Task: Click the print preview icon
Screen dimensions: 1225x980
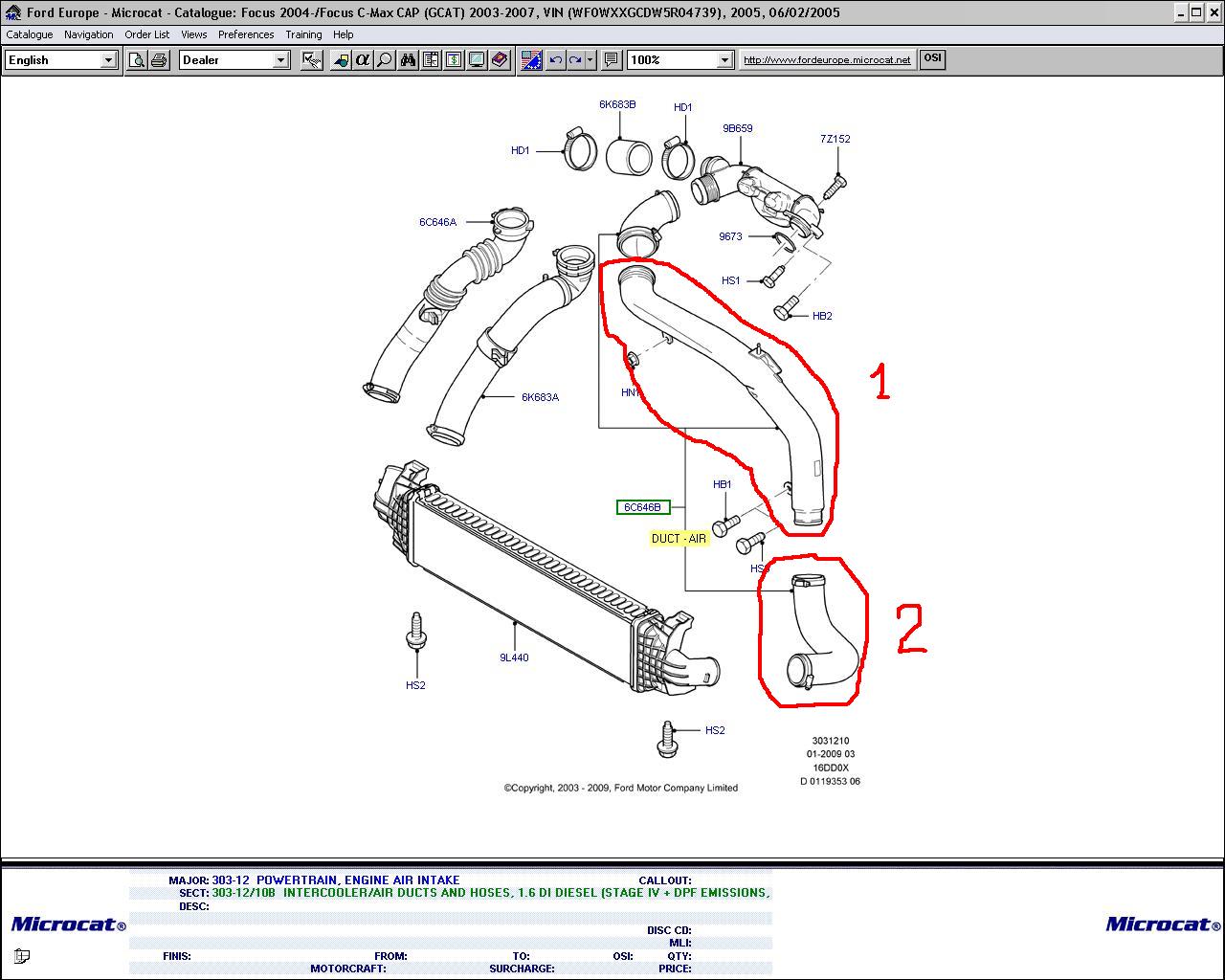Action: click(137, 60)
